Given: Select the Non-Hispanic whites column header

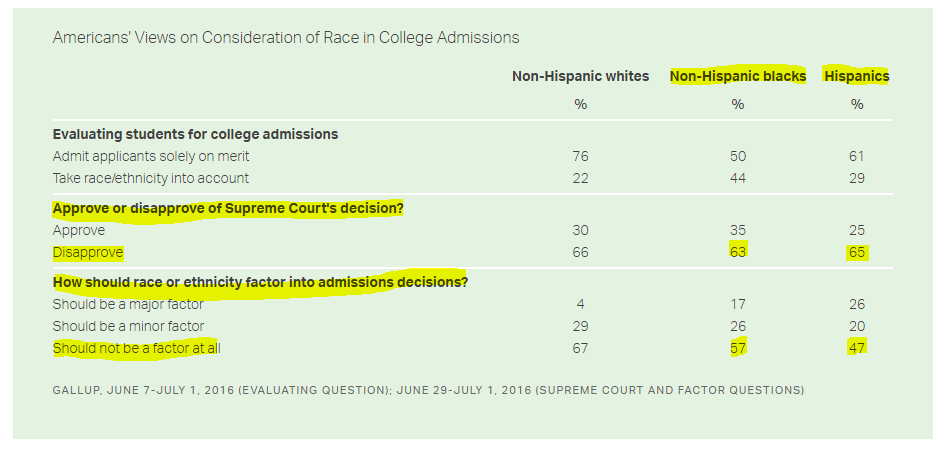Looking at the screenshot, I should pos(580,76).
